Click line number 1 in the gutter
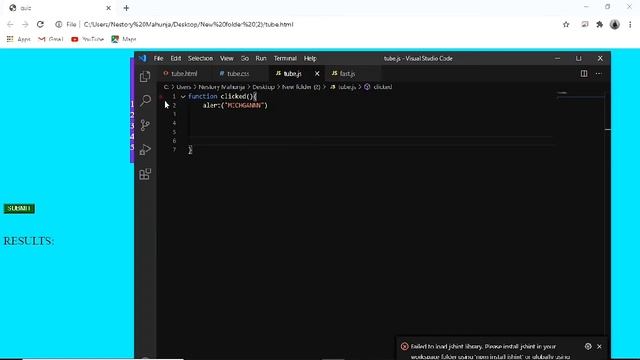This screenshot has height=360, width=640. pos(174,97)
